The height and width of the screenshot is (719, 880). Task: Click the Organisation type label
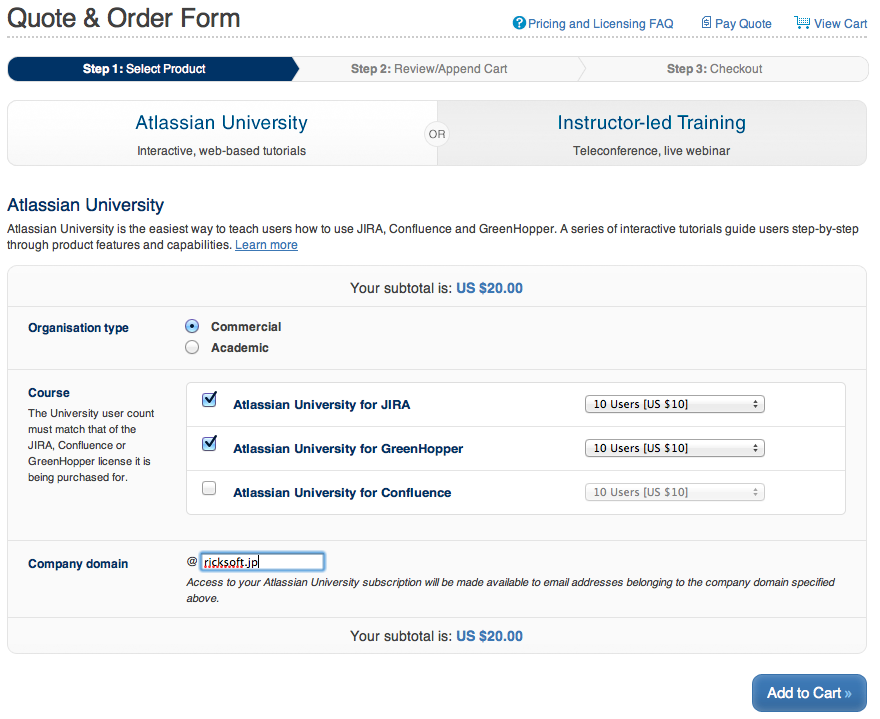[x=78, y=328]
